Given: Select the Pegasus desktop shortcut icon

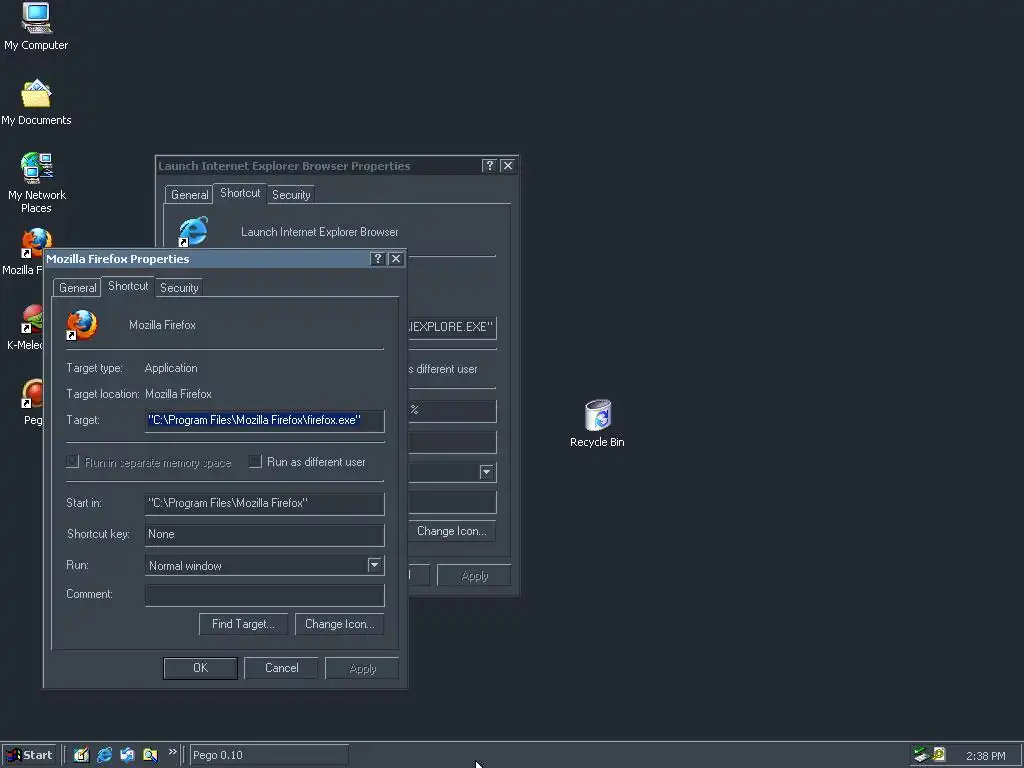Looking at the screenshot, I should pyautogui.click(x=31, y=394).
